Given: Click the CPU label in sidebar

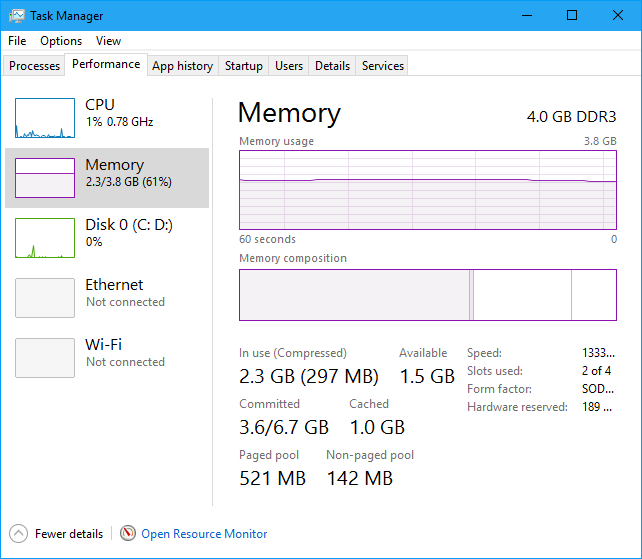Looking at the screenshot, I should coord(99,104).
